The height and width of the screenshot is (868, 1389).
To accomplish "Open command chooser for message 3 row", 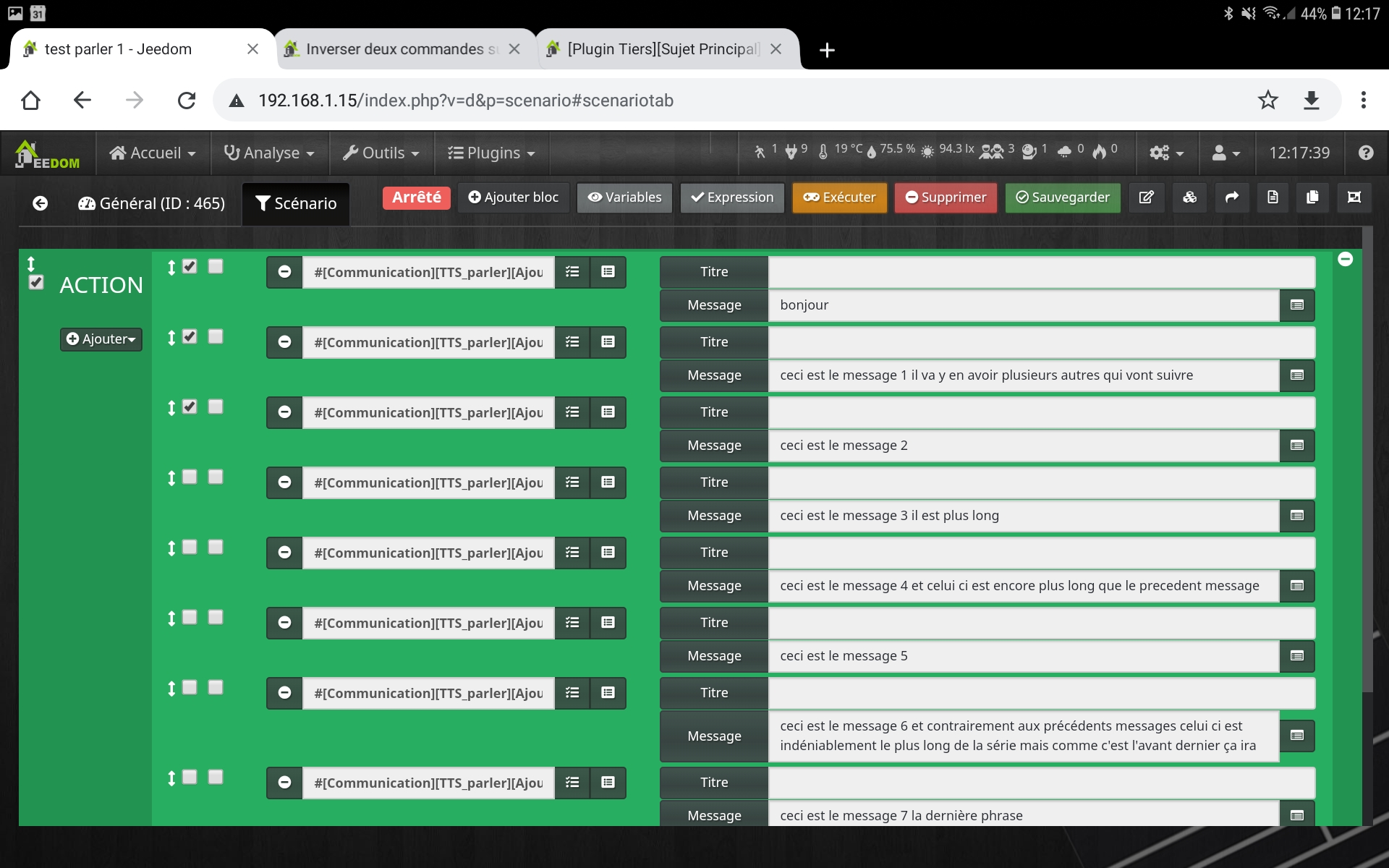I will coord(608,482).
